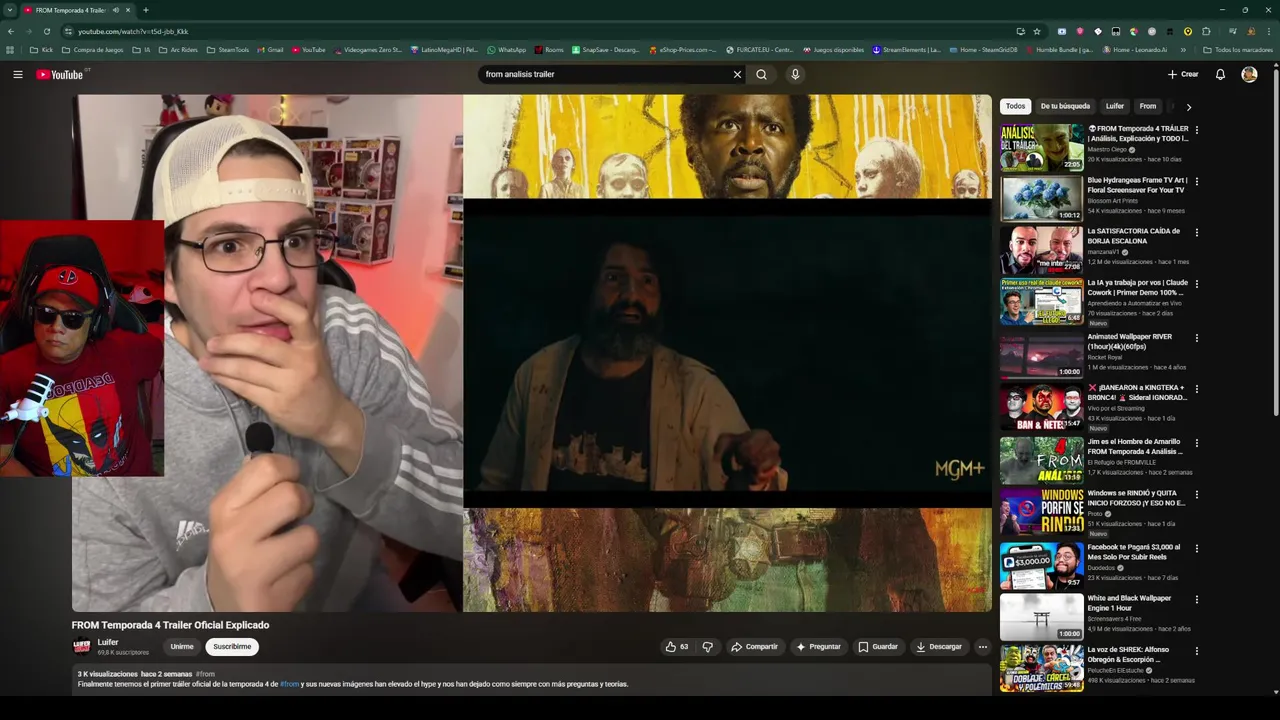Viewport: 1280px width, 720px height.
Task: Clear the search box with the X icon
Action: coord(737,74)
